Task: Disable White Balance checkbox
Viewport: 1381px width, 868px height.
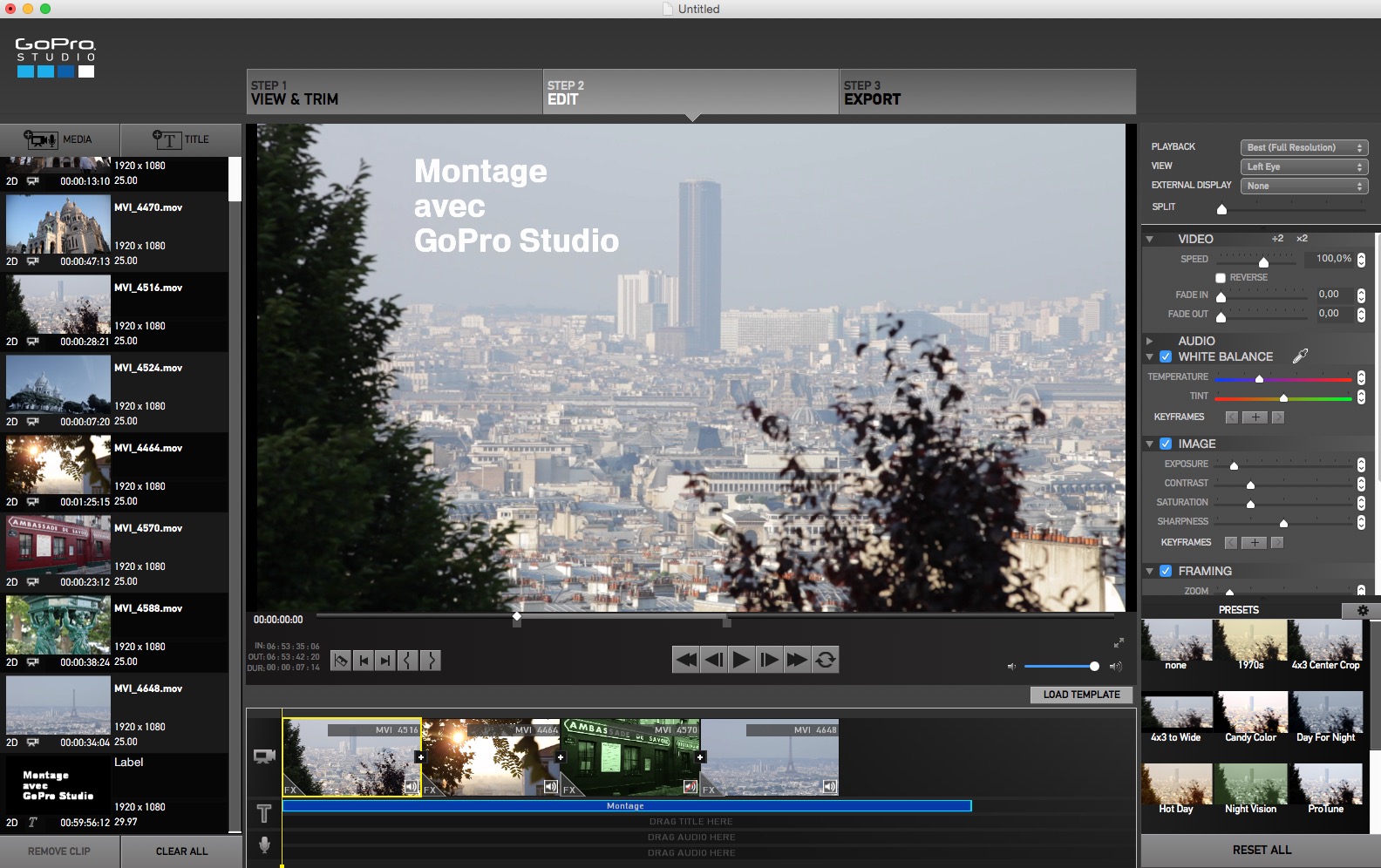Action: pyautogui.click(x=1166, y=356)
